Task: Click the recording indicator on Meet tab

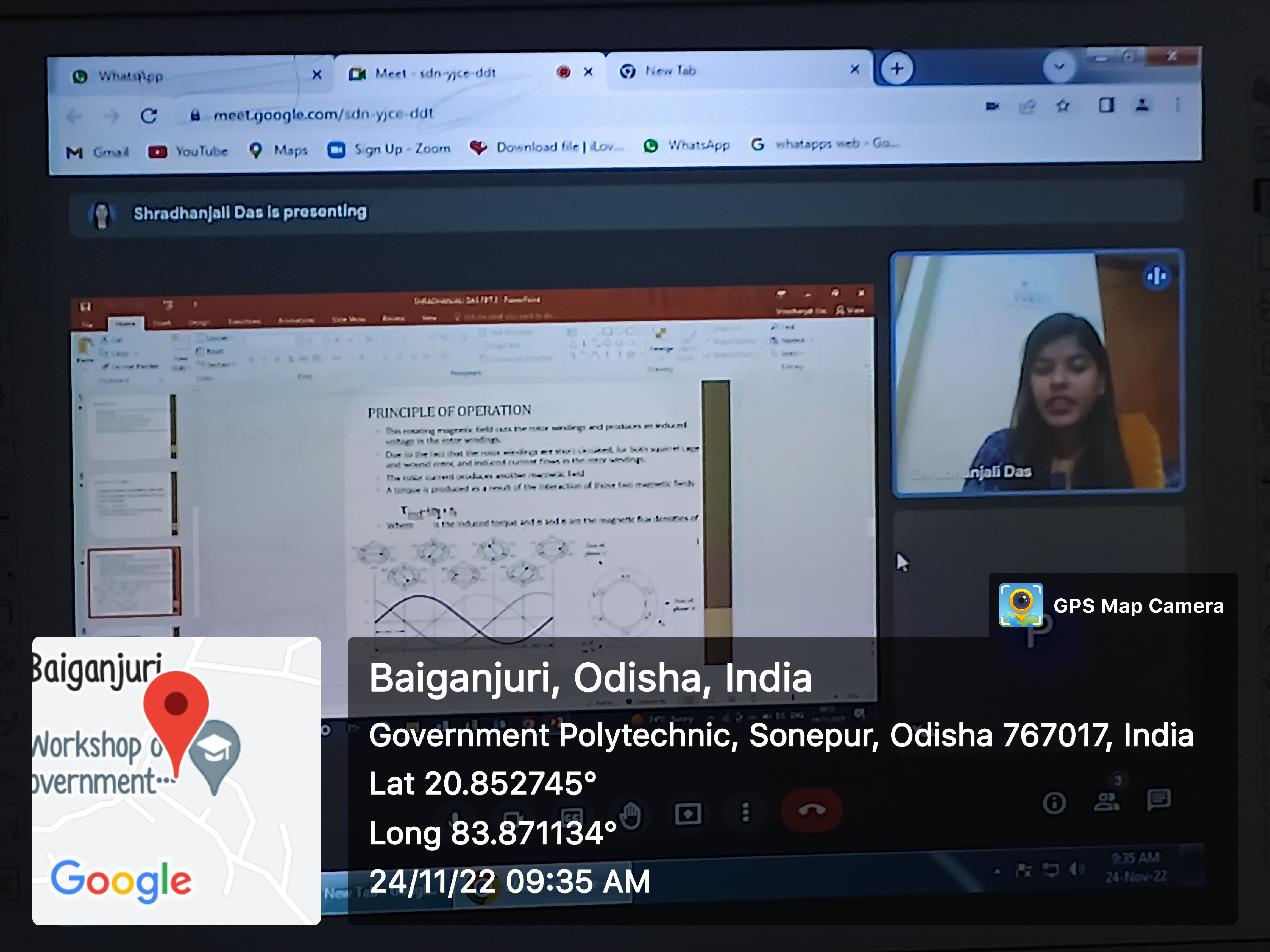Action: tap(563, 72)
